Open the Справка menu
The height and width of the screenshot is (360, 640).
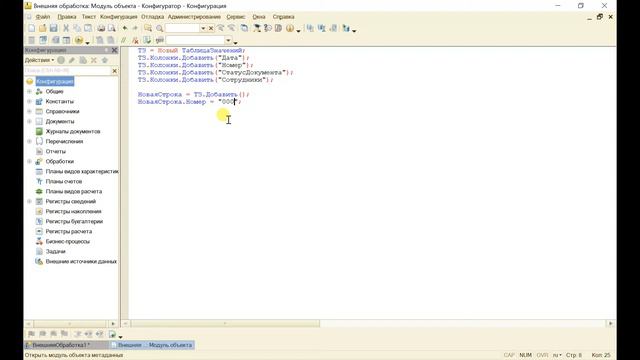pos(283,17)
